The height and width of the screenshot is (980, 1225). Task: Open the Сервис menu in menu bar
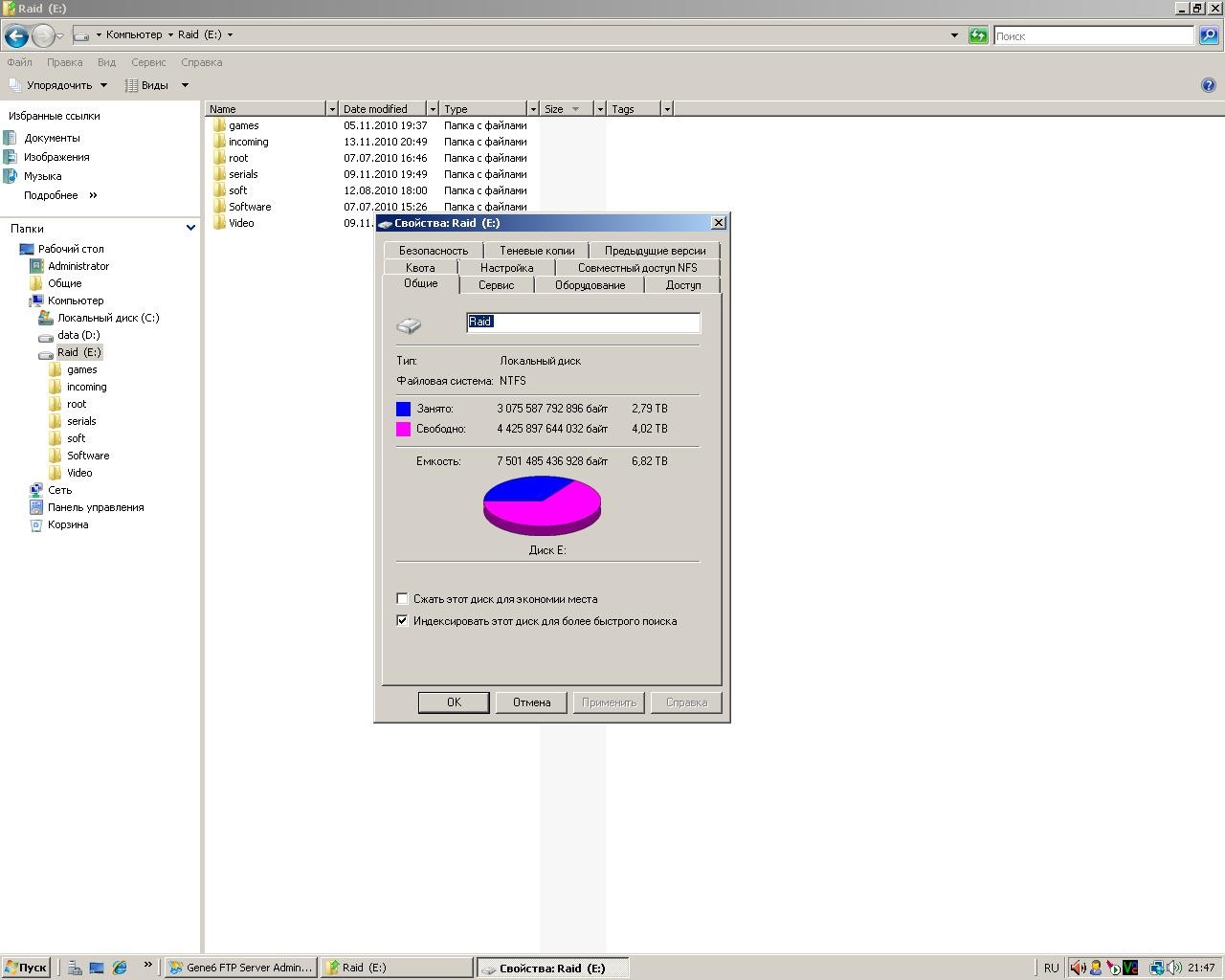tap(148, 62)
